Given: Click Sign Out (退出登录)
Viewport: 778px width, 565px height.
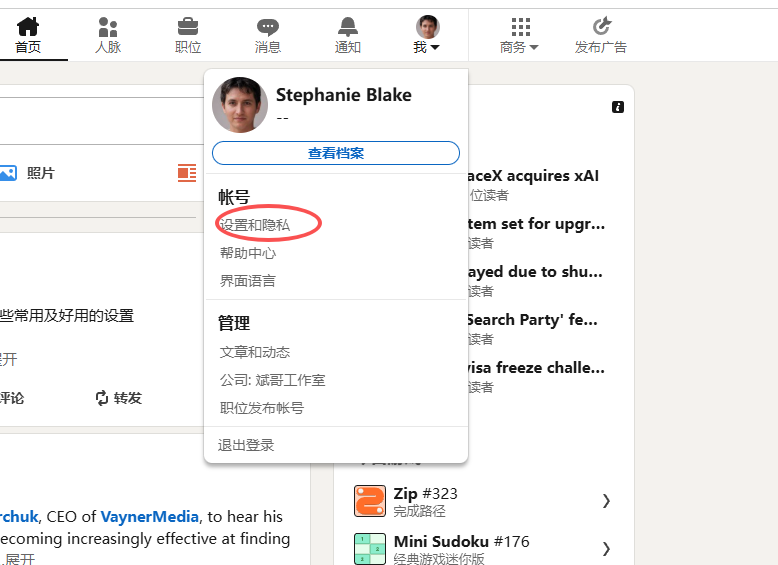Looking at the screenshot, I should (246, 445).
